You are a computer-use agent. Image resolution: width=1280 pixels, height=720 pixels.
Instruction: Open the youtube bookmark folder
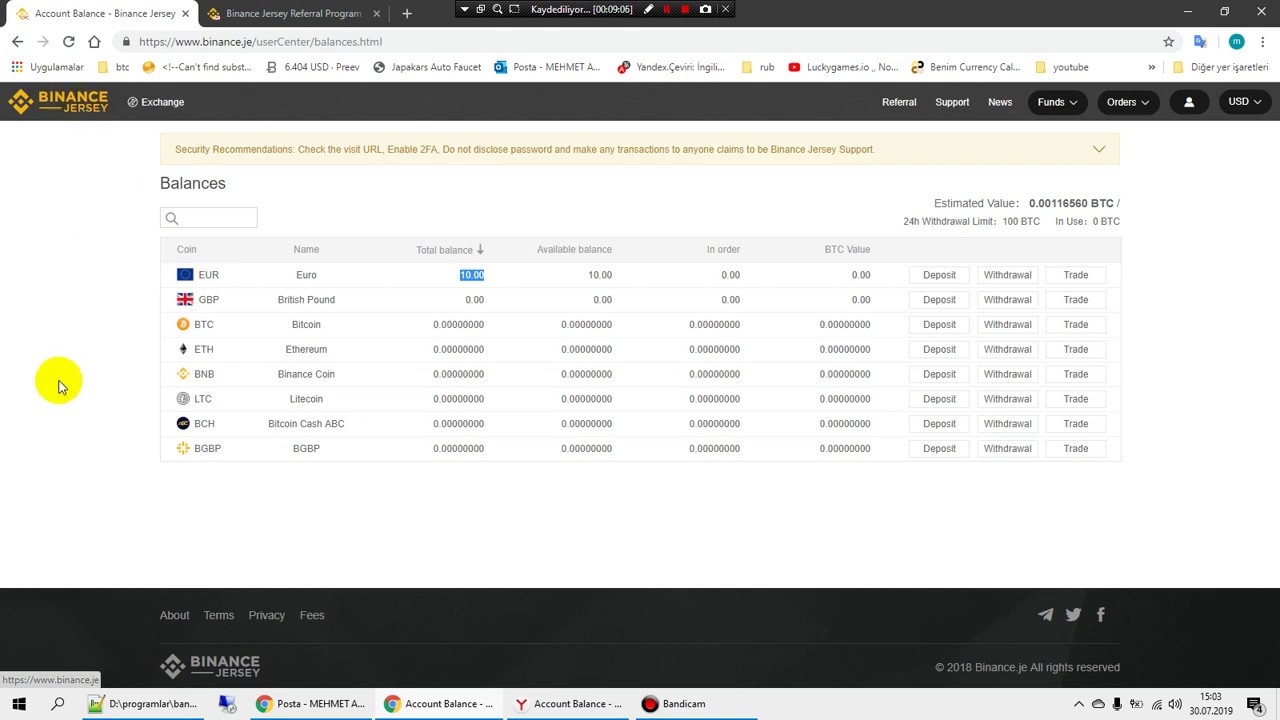[x=1062, y=67]
